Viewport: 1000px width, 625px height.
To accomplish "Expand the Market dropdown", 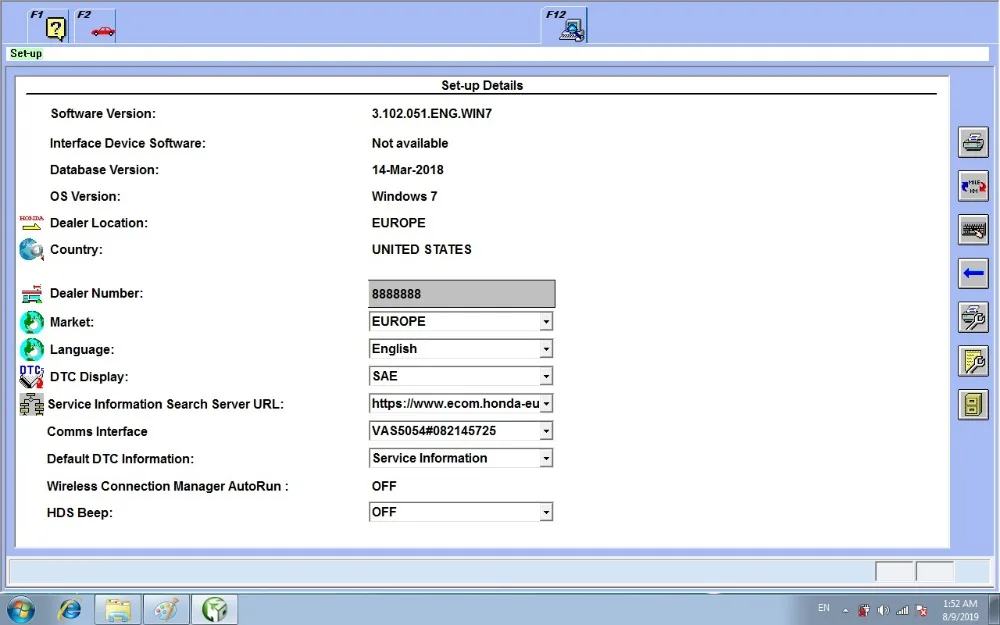I will tap(546, 321).
